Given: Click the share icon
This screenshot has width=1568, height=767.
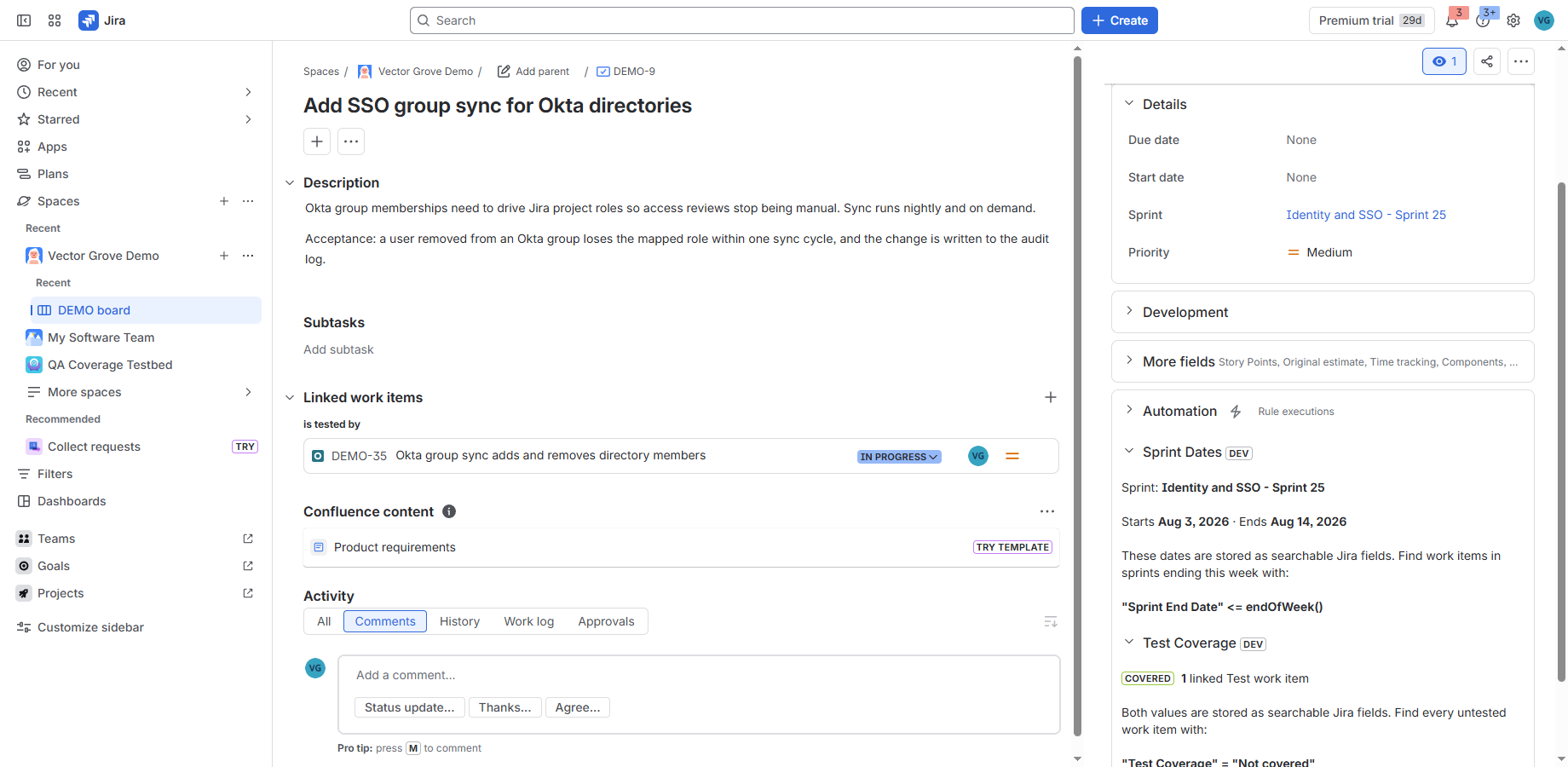Looking at the screenshot, I should [1487, 61].
